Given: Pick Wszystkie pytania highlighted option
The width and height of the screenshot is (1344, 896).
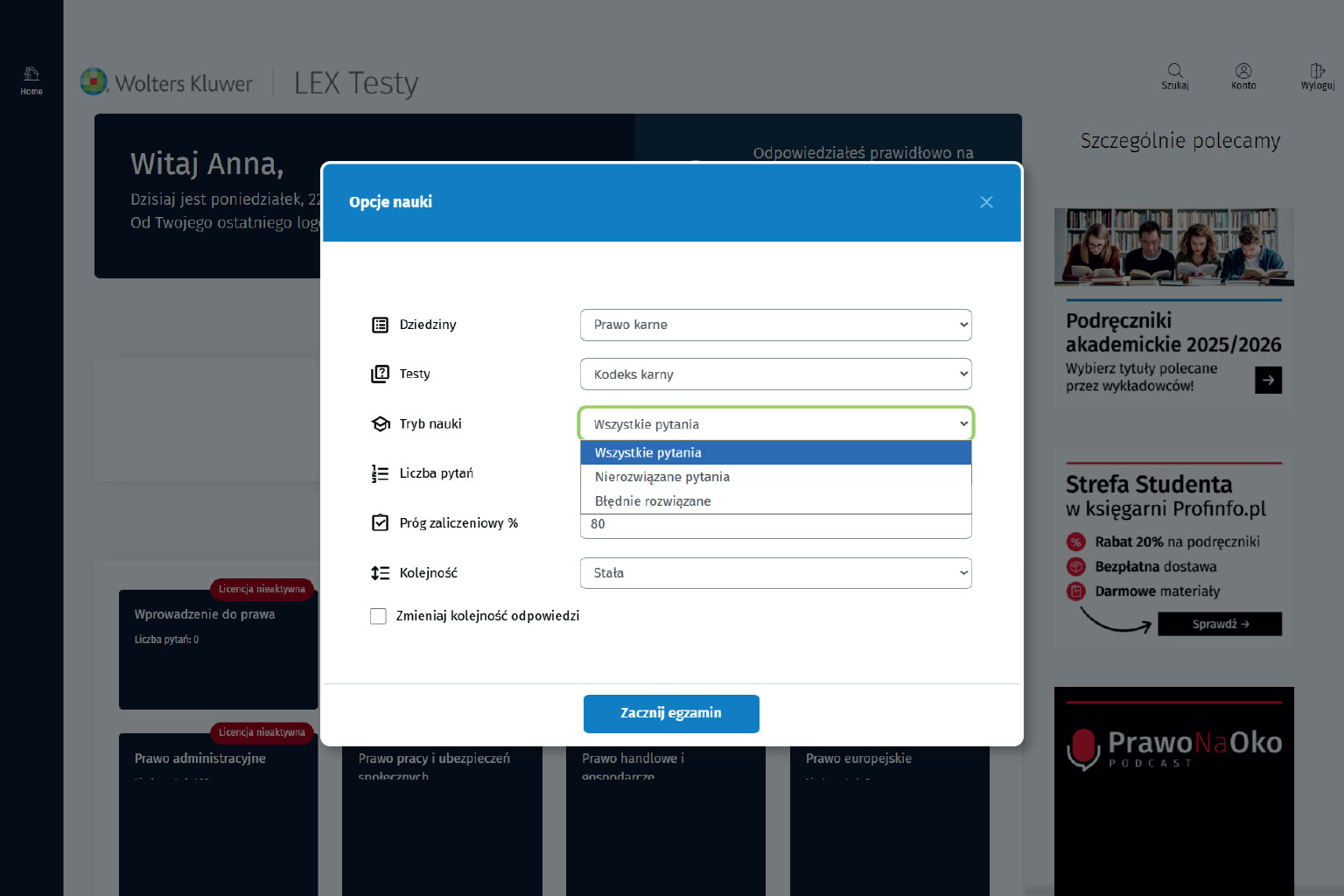Looking at the screenshot, I should point(648,452).
